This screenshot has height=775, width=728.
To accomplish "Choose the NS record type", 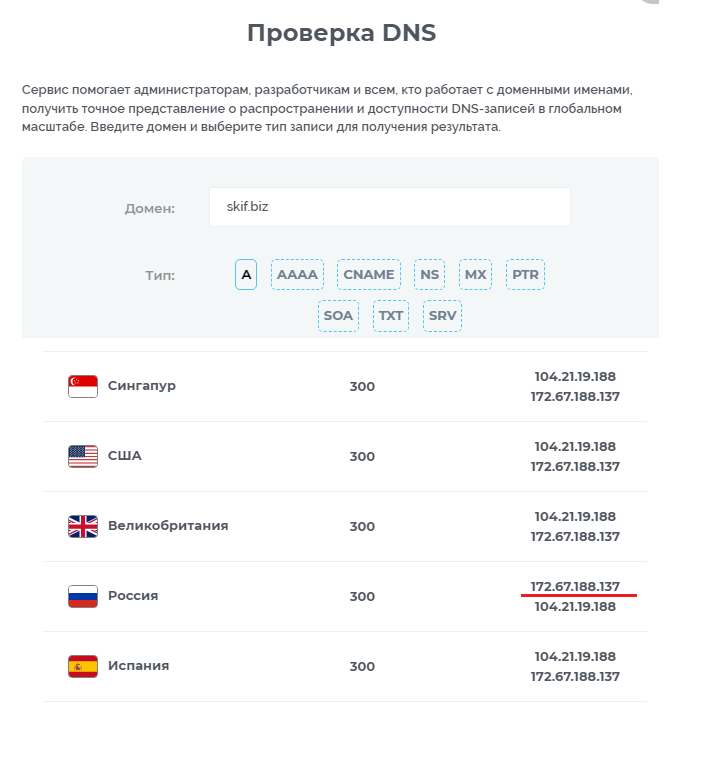I will coord(429,274).
